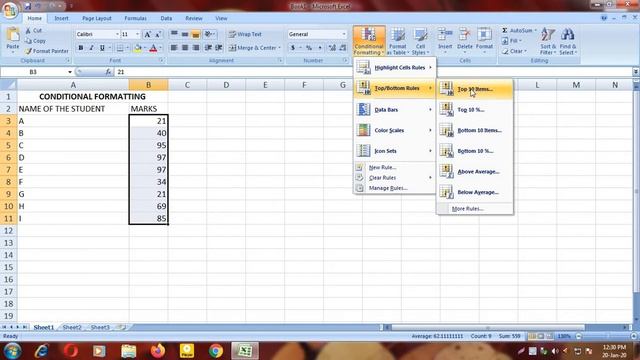The width and height of the screenshot is (640, 360).
Task: Open the Data ribbon tab
Action: point(166,18)
